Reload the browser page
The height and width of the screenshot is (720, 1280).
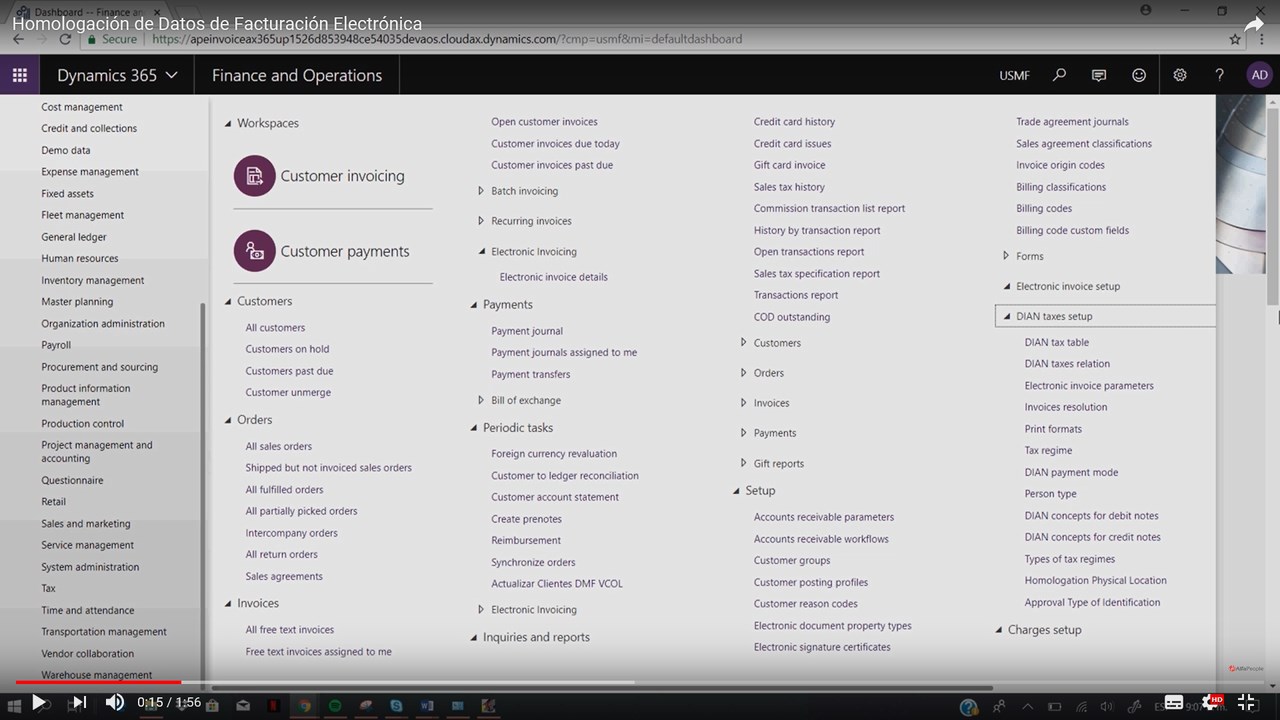(66, 39)
